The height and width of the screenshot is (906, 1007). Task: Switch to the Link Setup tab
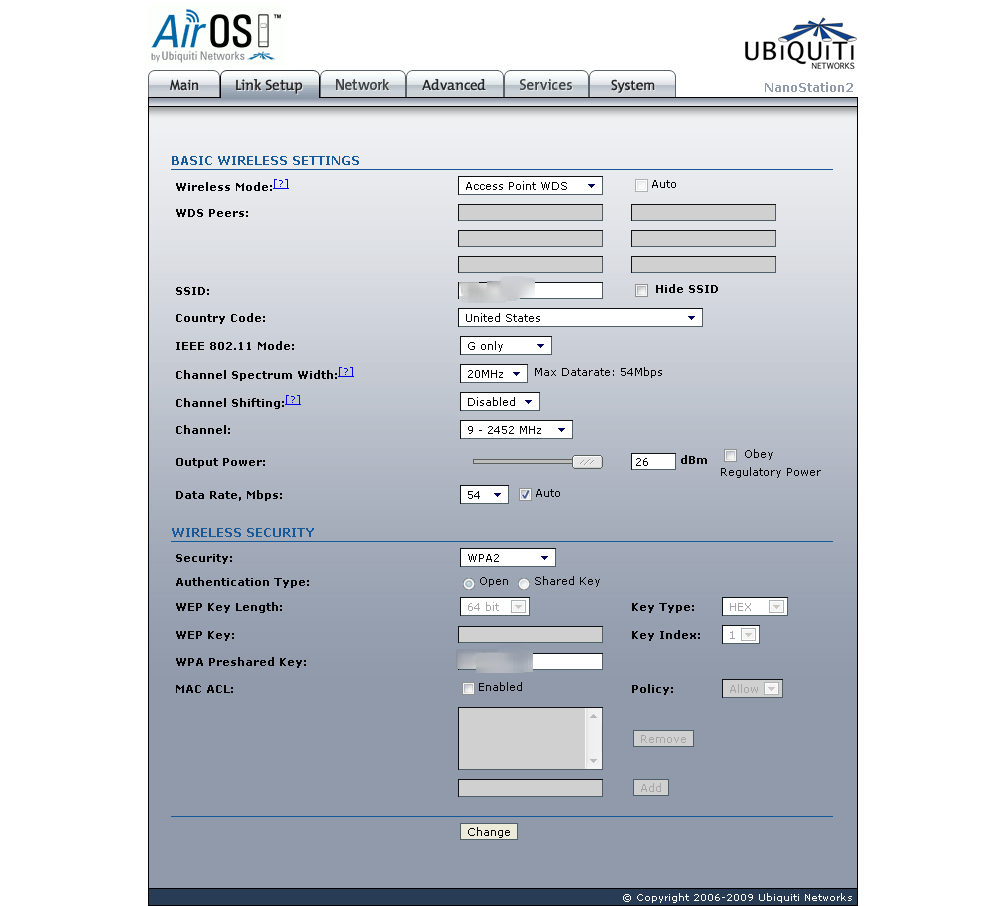(x=269, y=85)
